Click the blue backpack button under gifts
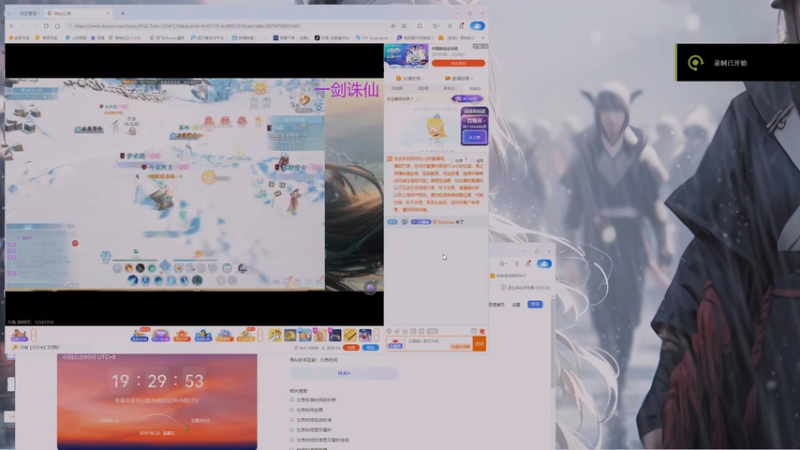Viewport: 800px width, 450px height. 370,347
